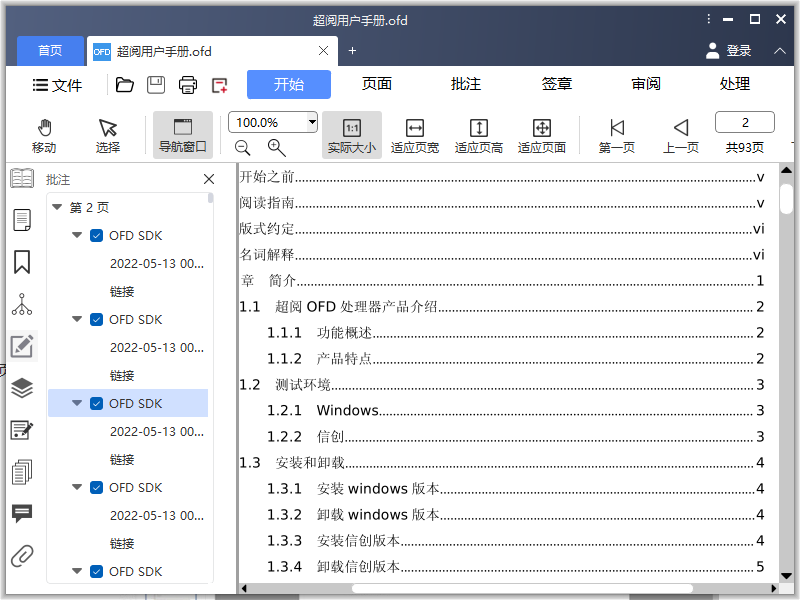Open the 100.0% zoom dropdown
This screenshot has height=600, width=800.
[x=312, y=122]
